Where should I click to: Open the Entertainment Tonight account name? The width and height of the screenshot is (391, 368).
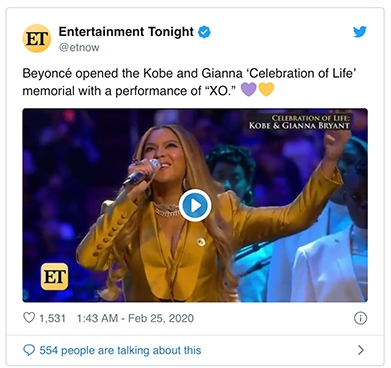coord(126,32)
